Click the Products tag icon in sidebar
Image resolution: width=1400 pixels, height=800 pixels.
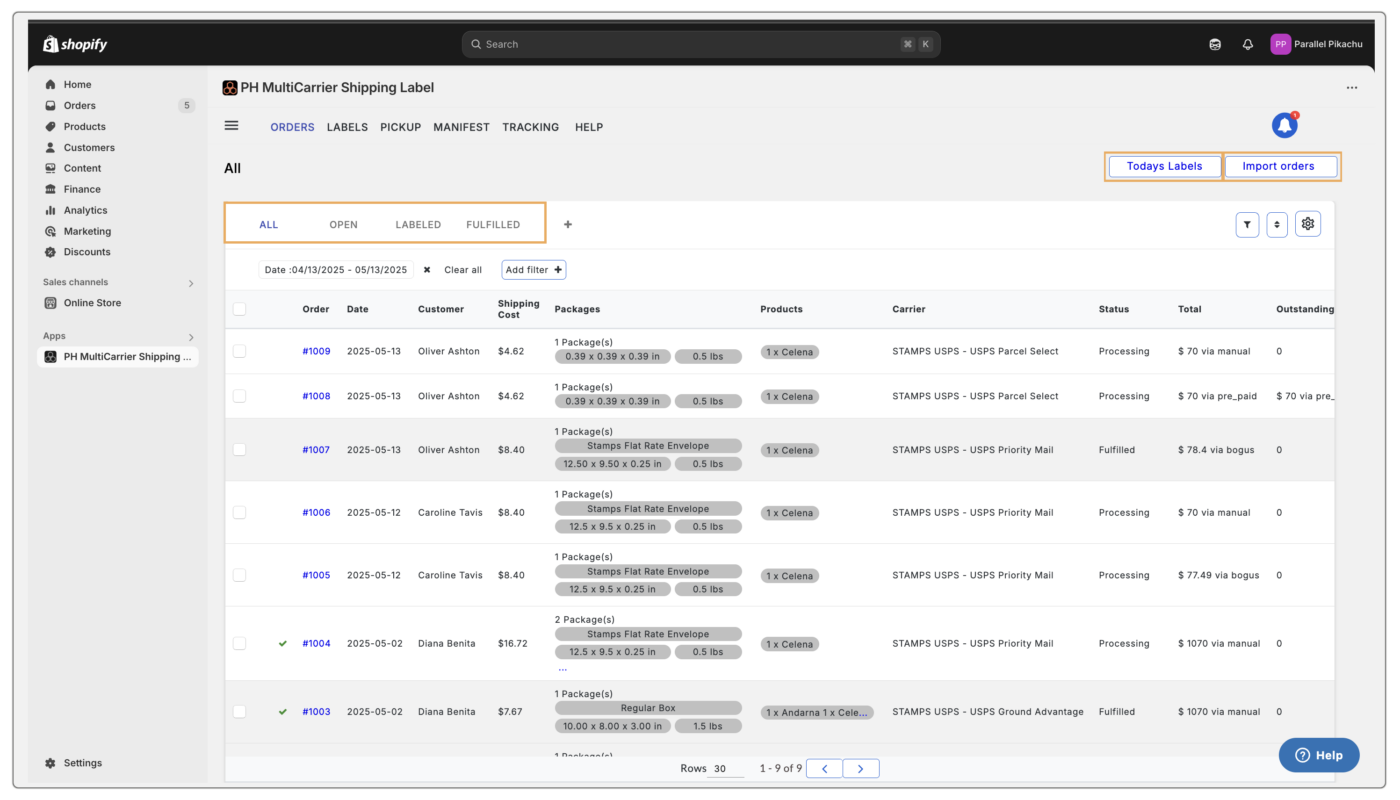51,127
